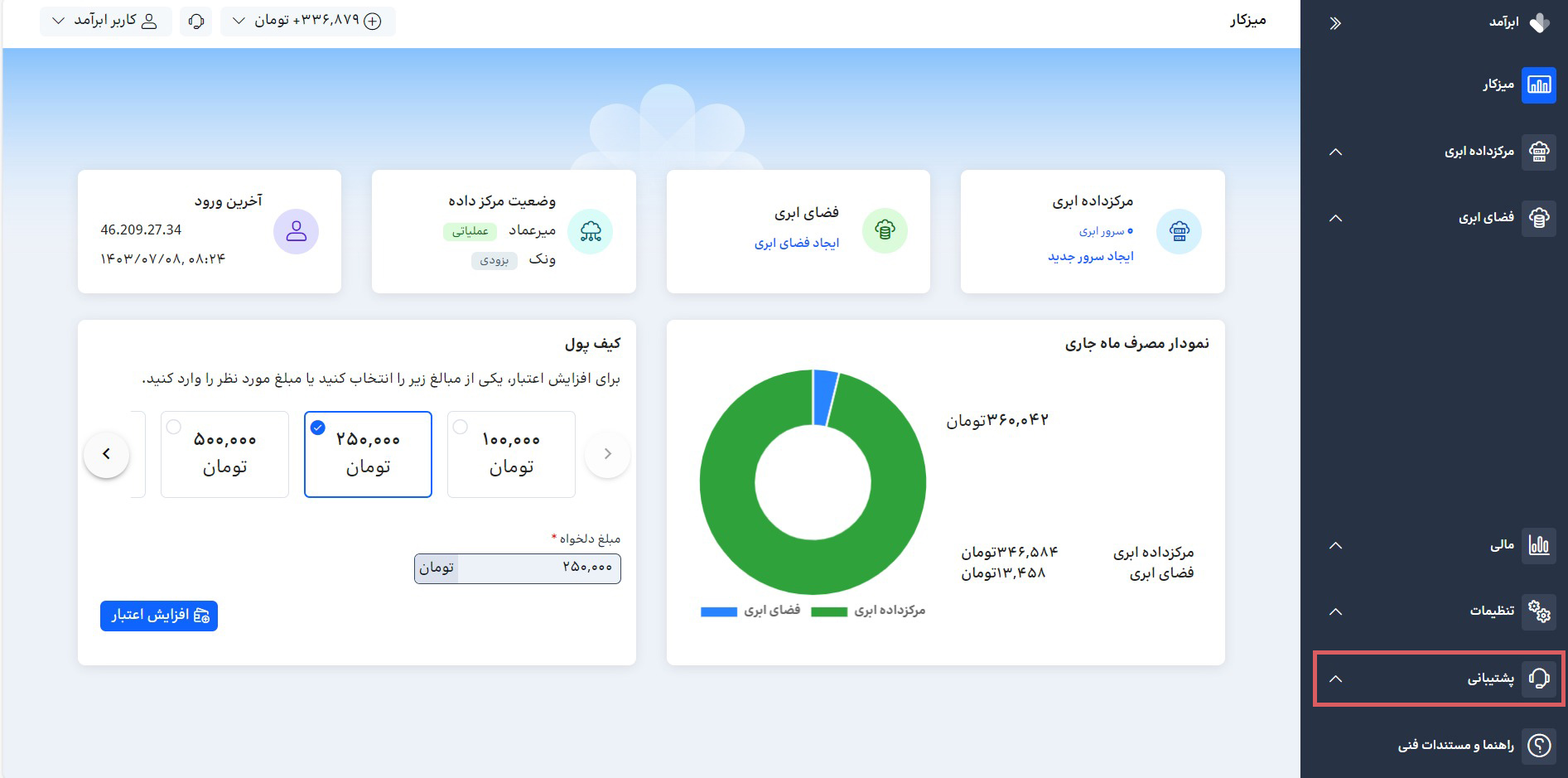The width and height of the screenshot is (1568, 778).
Task: Click the کیف پول heading
Action: click(592, 343)
